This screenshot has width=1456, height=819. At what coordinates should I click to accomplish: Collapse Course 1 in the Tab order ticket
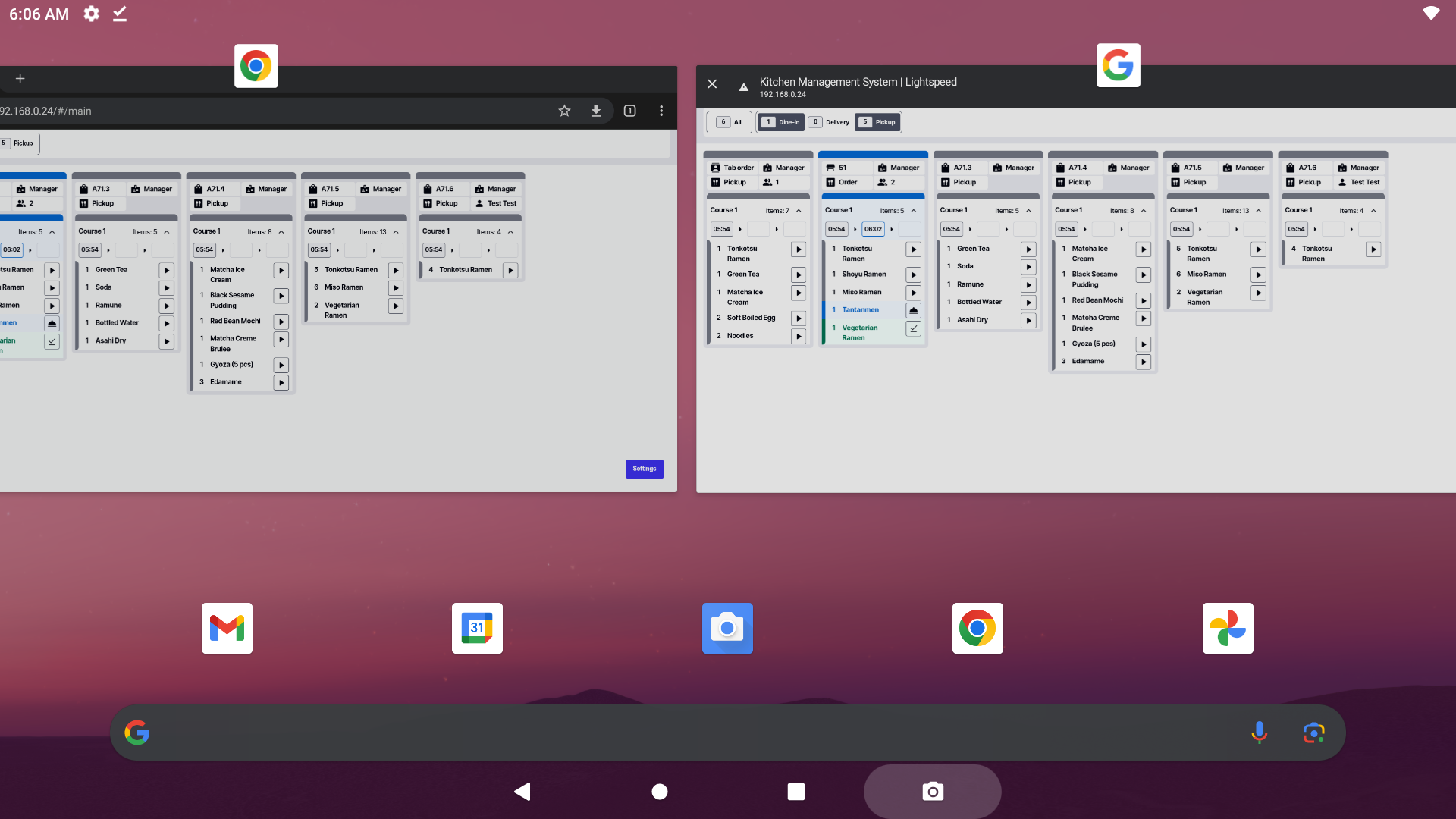click(799, 211)
